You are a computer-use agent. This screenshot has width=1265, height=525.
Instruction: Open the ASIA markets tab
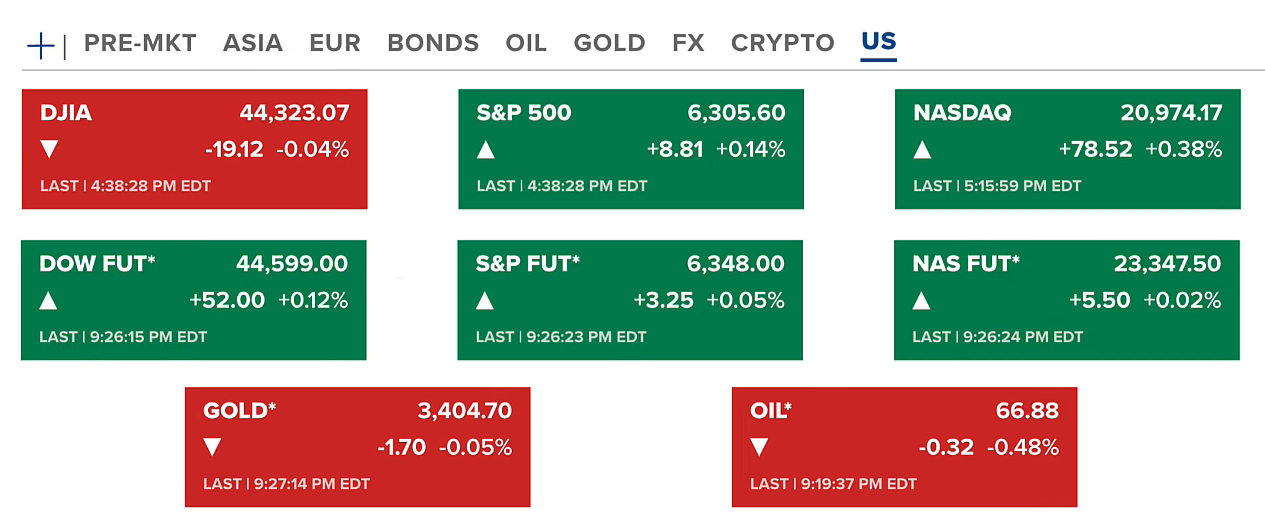[x=252, y=44]
